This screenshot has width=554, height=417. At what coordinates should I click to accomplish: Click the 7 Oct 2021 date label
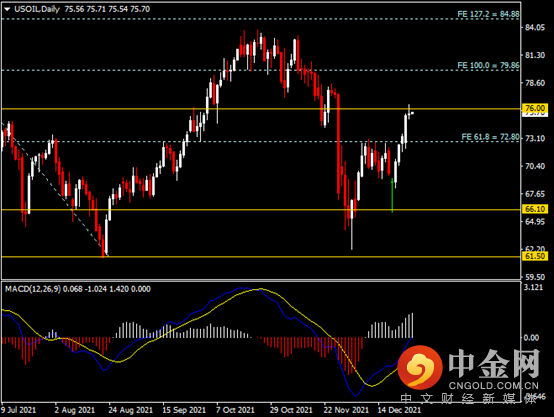[x=235, y=410]
